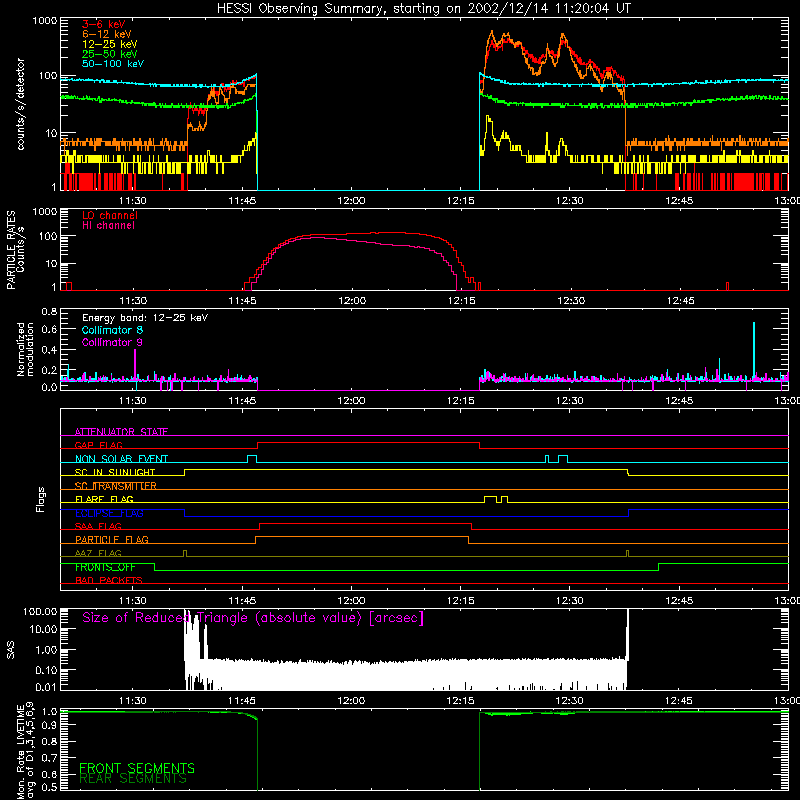The height and width of the screenshot is (800, 800).
Task: Click the FRONT SEGMENTS legend label
Action: (137, 768)
